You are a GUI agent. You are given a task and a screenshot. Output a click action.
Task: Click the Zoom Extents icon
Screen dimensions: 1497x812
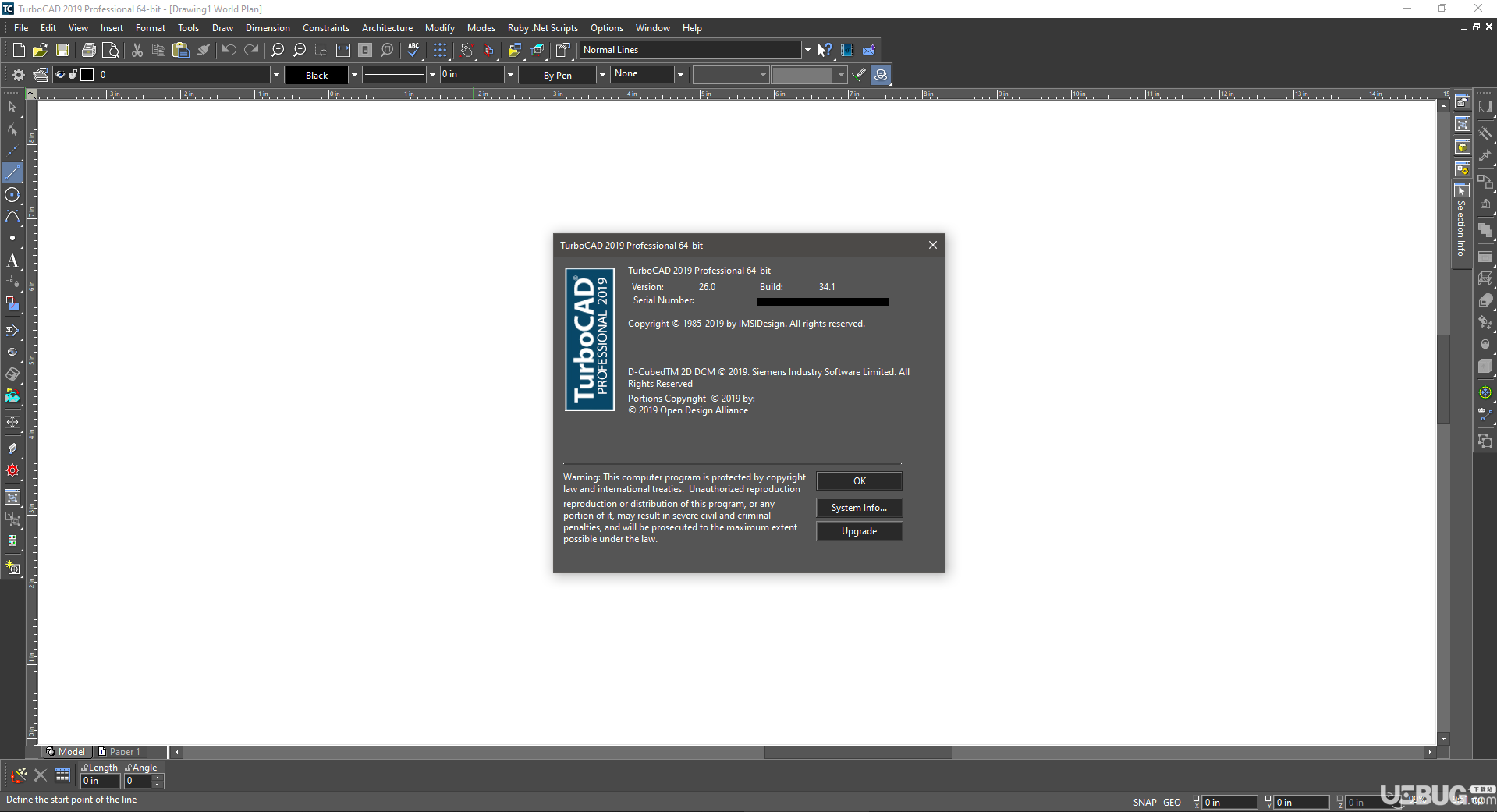point(343,50)
